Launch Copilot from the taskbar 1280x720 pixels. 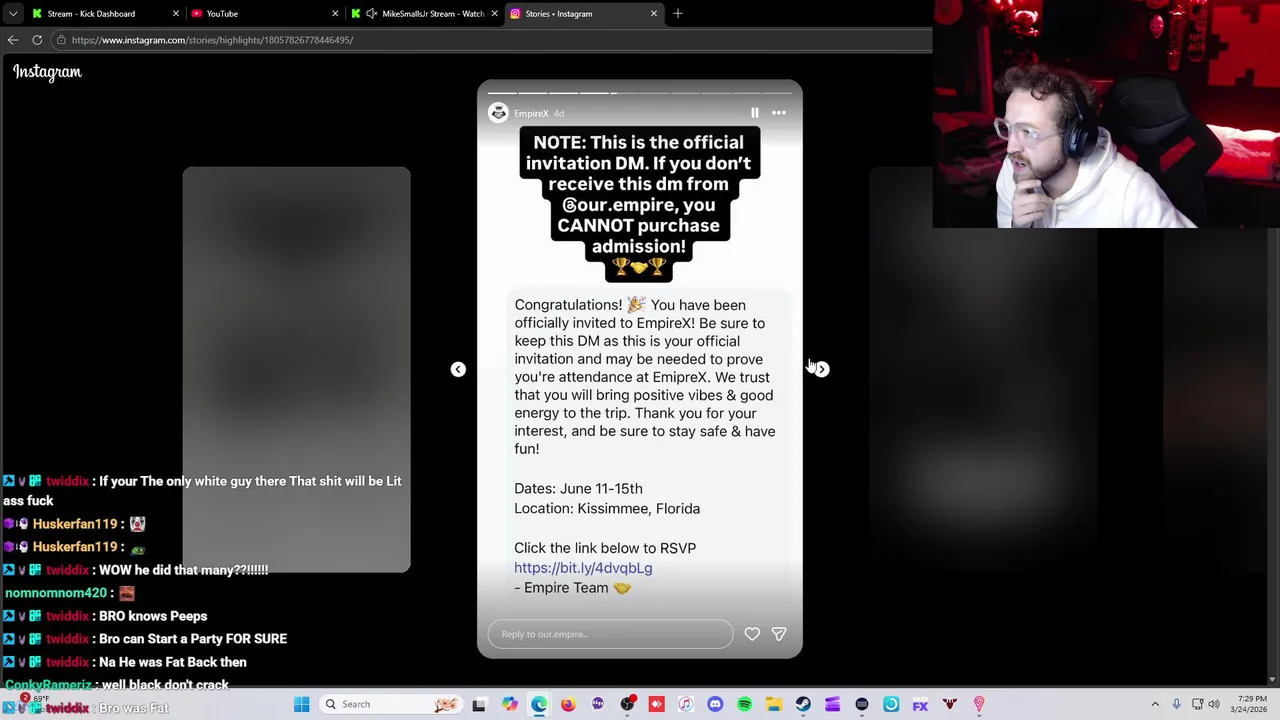[x=510, y=704]
